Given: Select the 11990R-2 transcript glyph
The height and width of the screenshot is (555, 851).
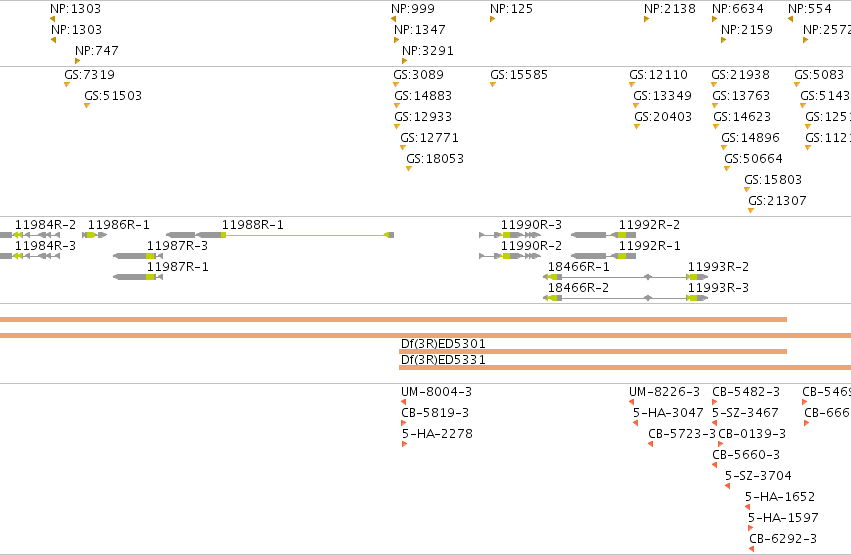Looking at the screenshot, I should click(x=510, y=256).
